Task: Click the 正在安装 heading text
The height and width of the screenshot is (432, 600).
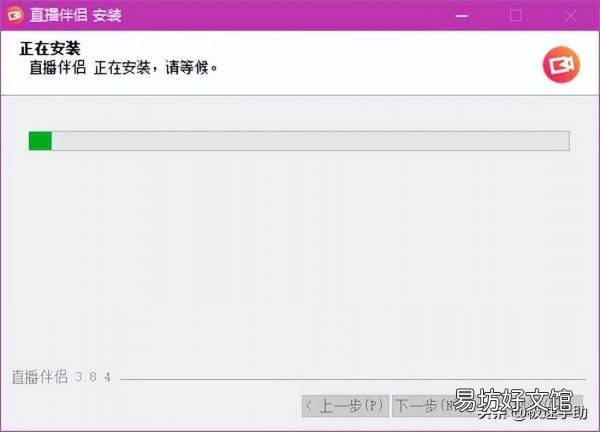Action: coord(50,49)
